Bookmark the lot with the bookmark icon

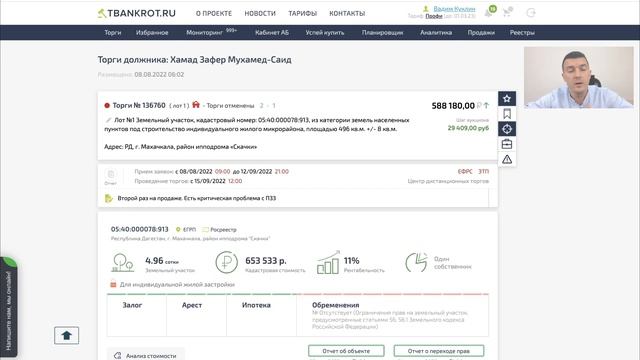[x=507, y=114]
